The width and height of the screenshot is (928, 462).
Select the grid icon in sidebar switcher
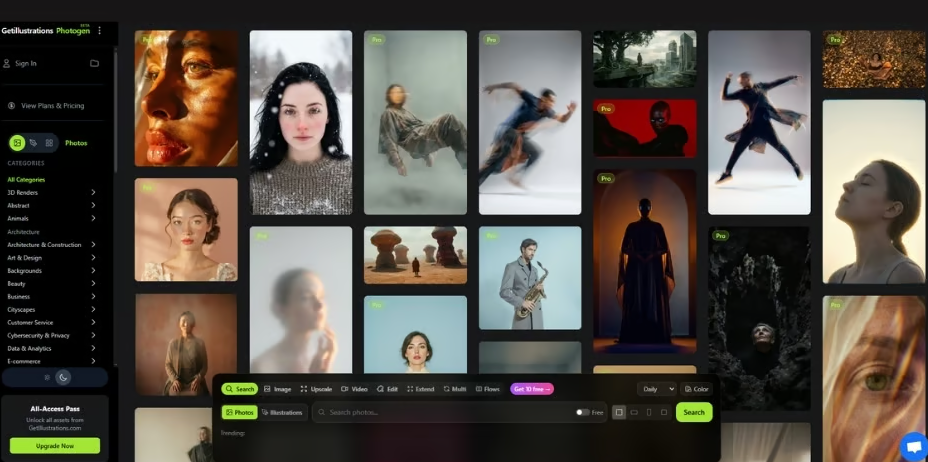click(x=49, y=143)
